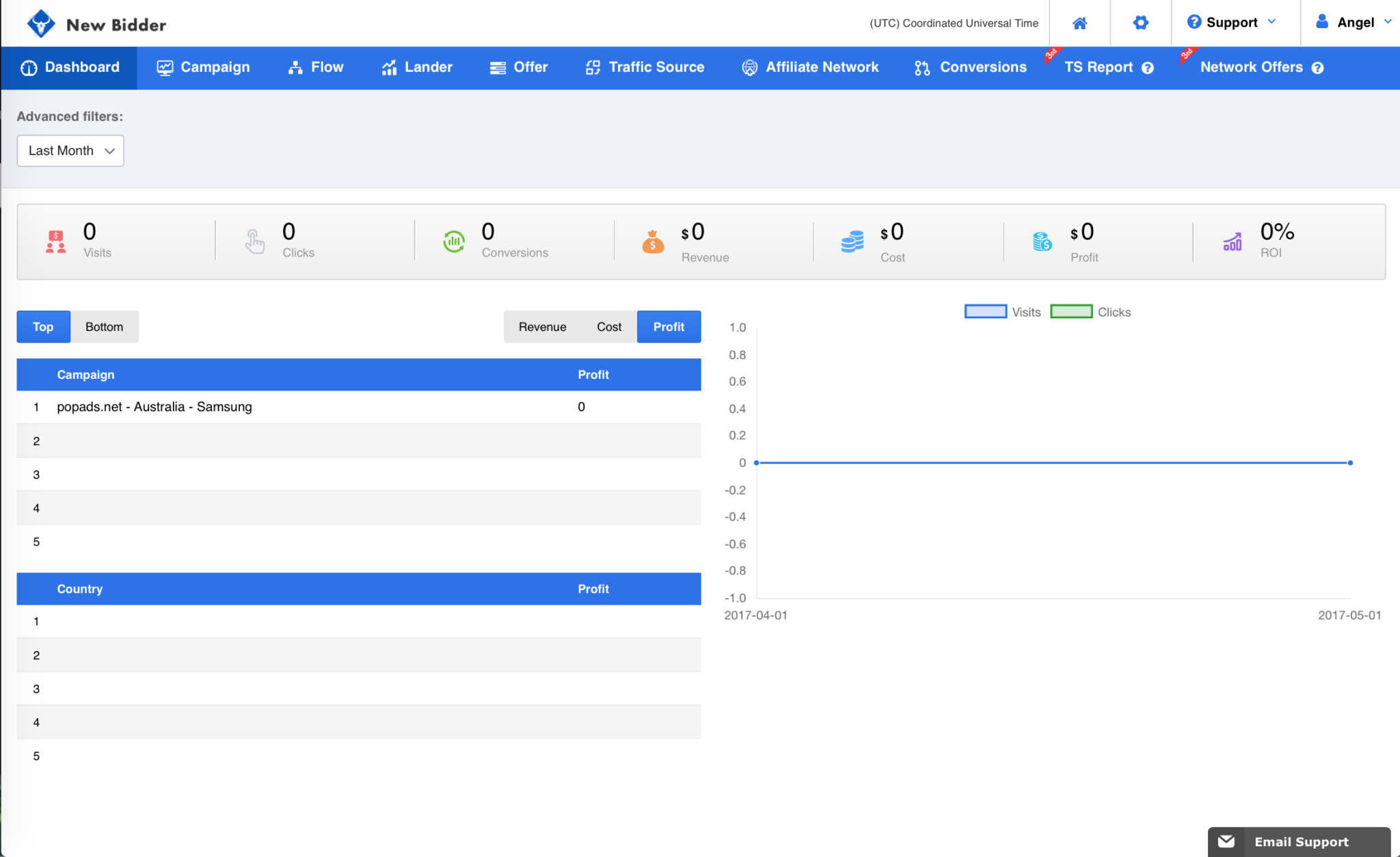Screen dimensions: 1400x857
Task: Select the Profit metric button
Action: (x=669, y=327)
